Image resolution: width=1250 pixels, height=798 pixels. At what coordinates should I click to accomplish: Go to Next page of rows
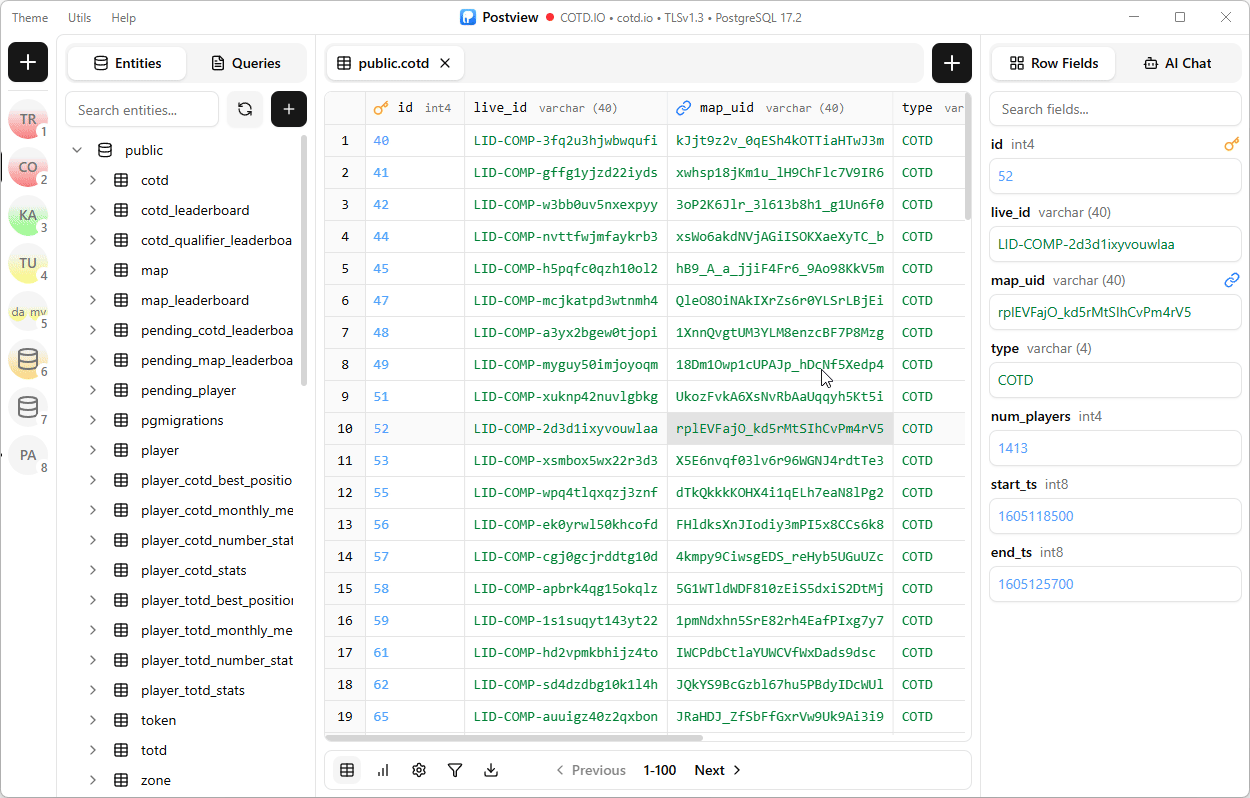pyautogui.click(x=718, y=770)
